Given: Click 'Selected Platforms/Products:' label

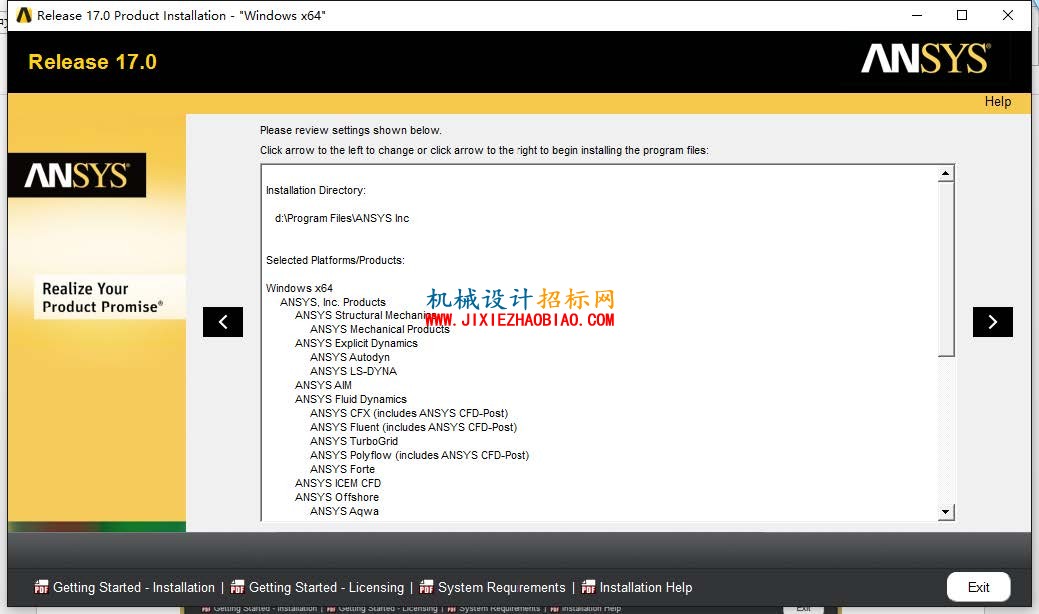Looking at the screenshot, I should pos(335,260).
